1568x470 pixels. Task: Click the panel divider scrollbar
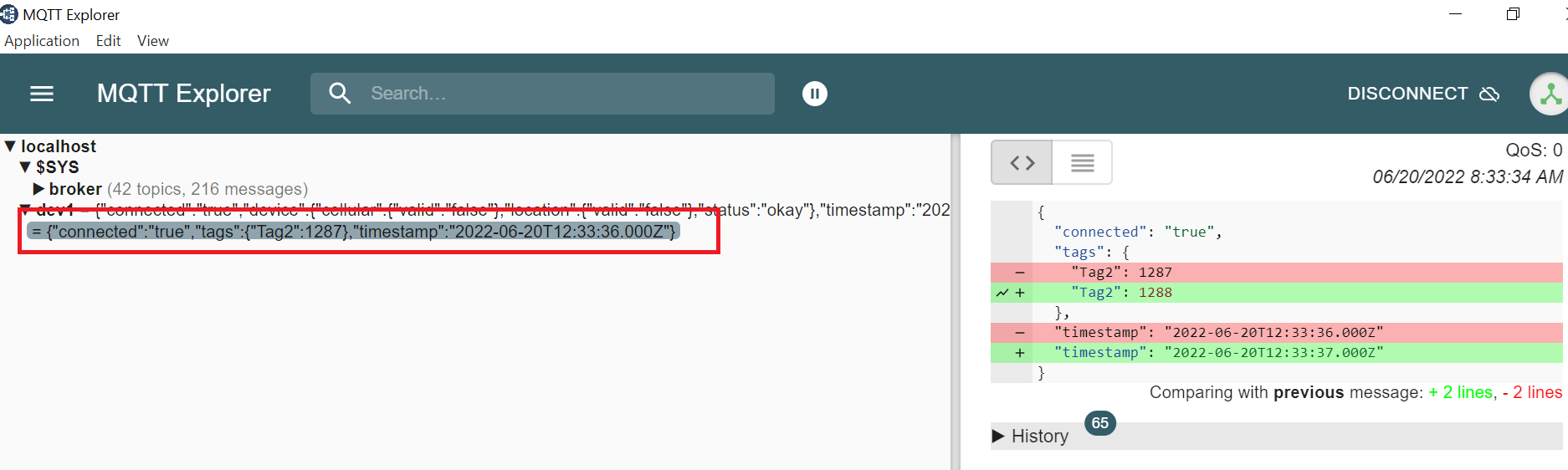(955, 302)
